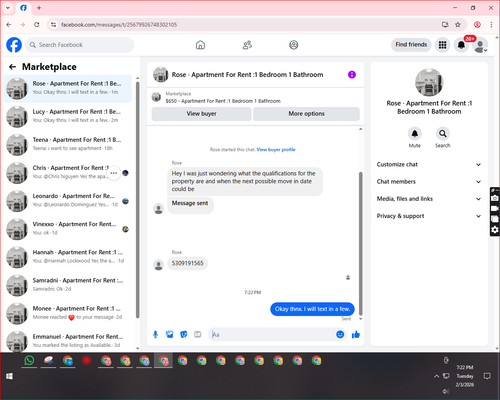
Task: Click Rose's profile picture in right panel
Action: click(x=429, y=82)
